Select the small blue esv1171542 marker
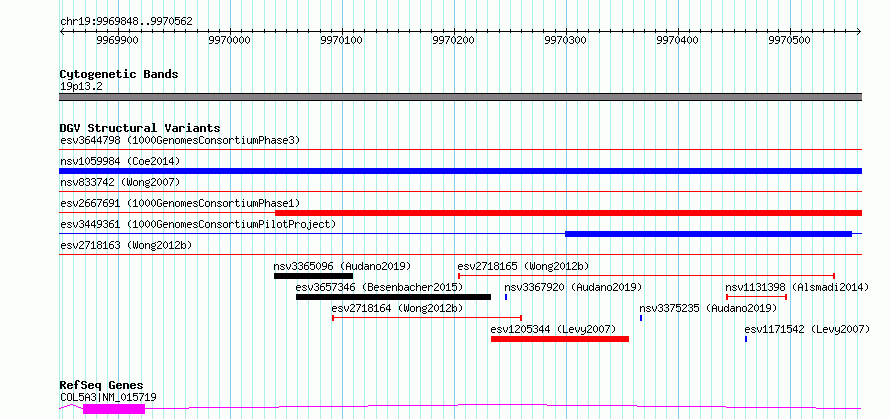Screen dimensions: 890x419 [x=746, y=339]
